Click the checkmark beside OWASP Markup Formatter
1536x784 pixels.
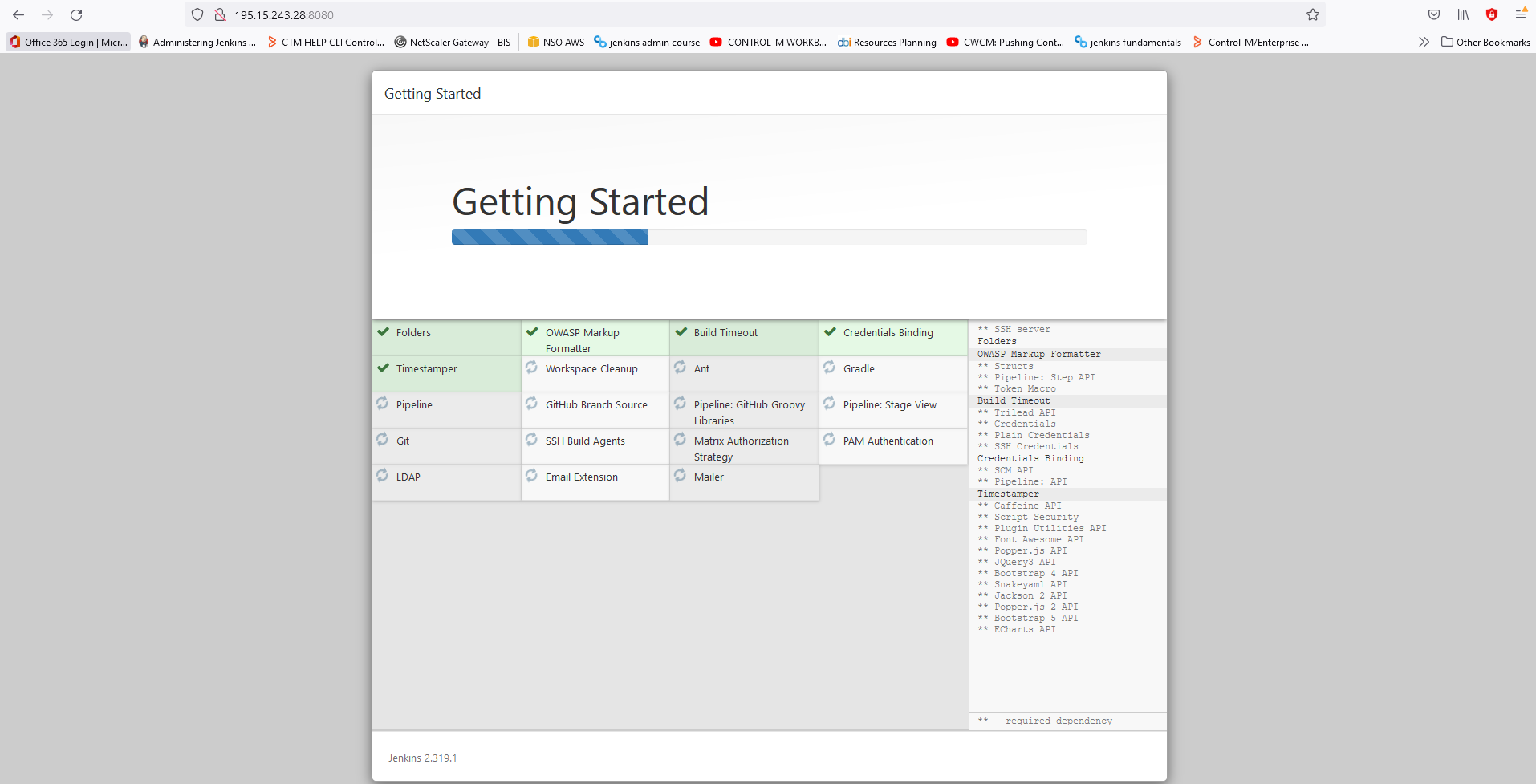click(x=532, y=331)
